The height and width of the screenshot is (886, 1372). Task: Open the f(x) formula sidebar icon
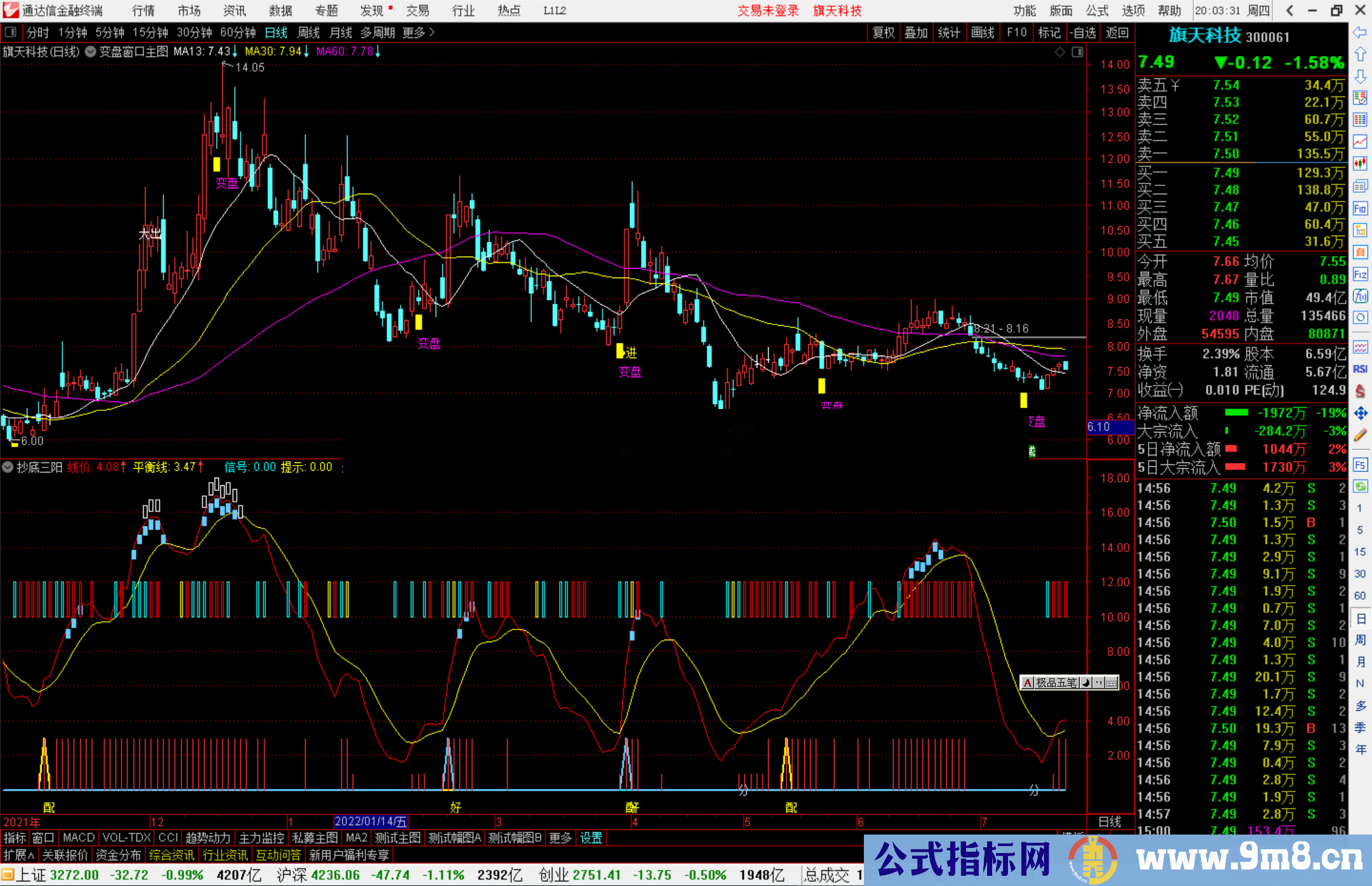[x=1360, y=296]
